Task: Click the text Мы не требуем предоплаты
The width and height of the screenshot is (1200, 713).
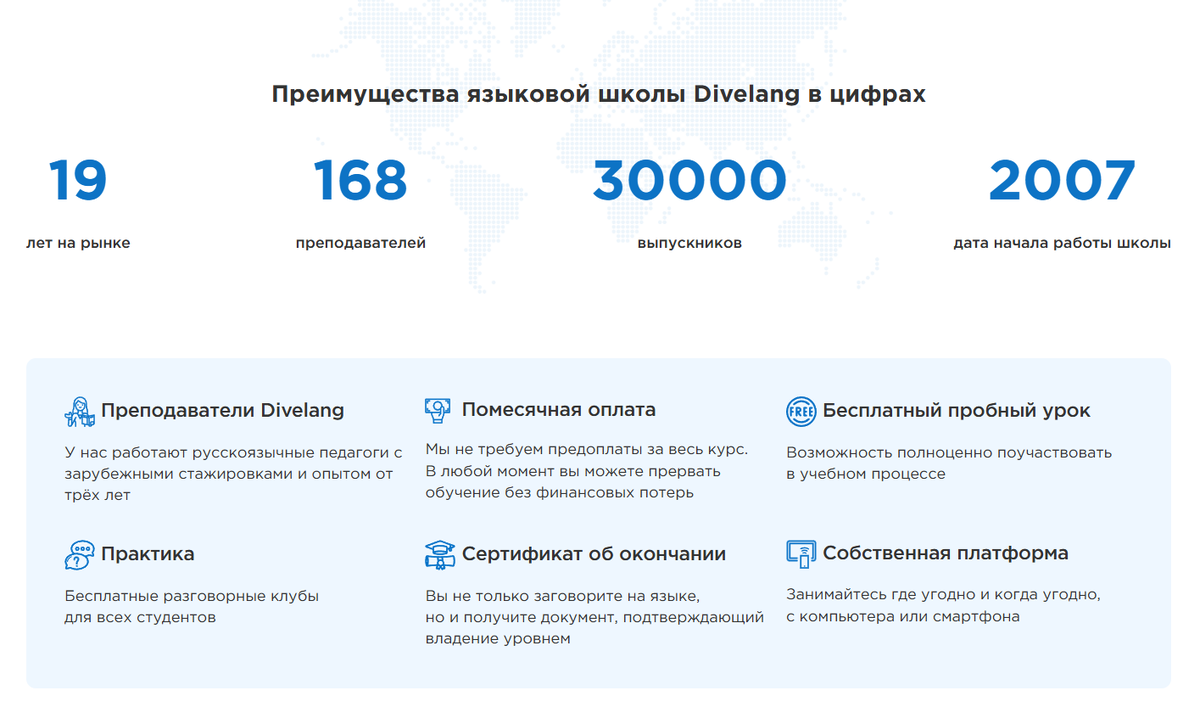Action: [586, 471]
